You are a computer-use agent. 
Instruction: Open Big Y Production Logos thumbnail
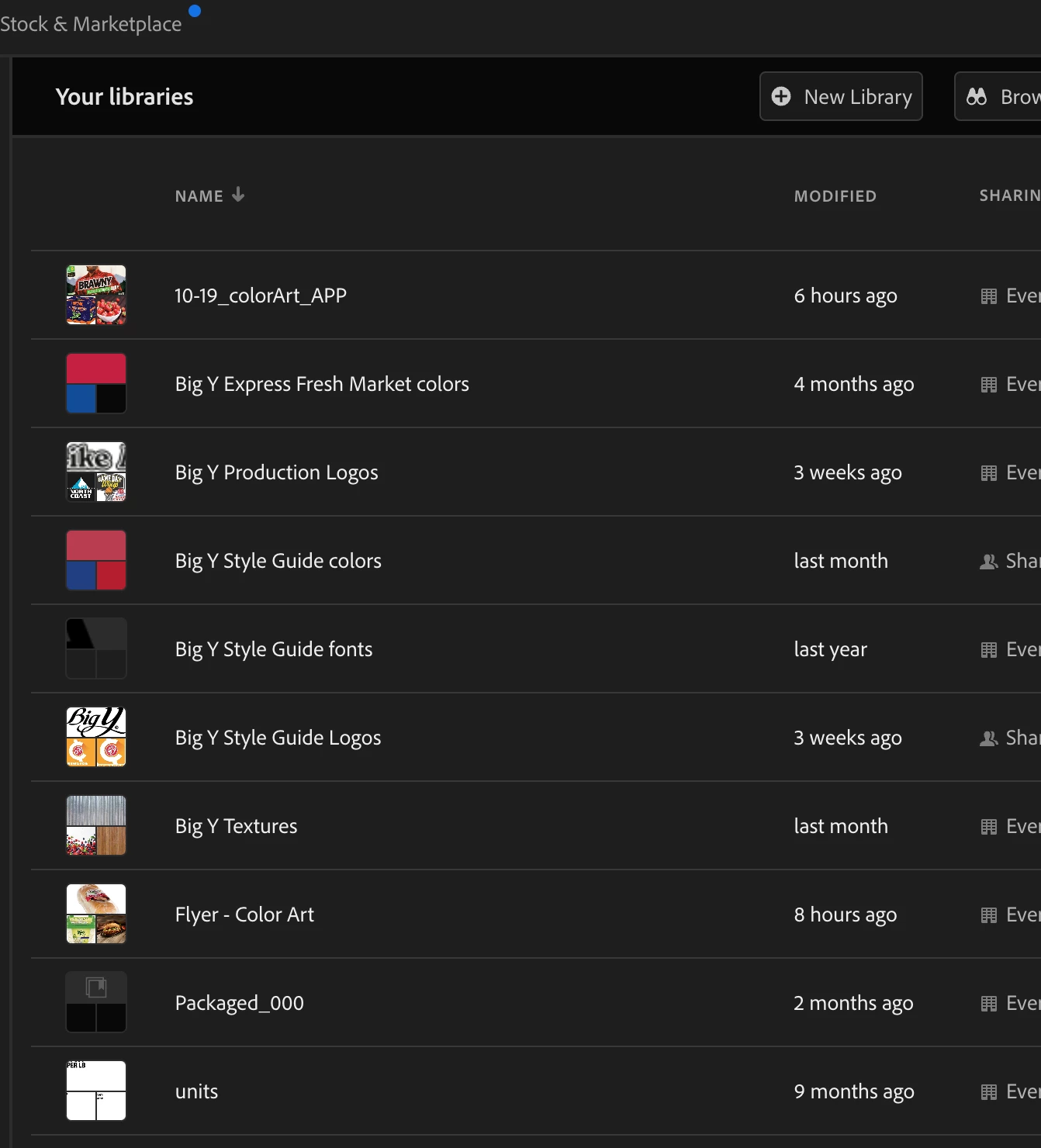tap(96, 472)
